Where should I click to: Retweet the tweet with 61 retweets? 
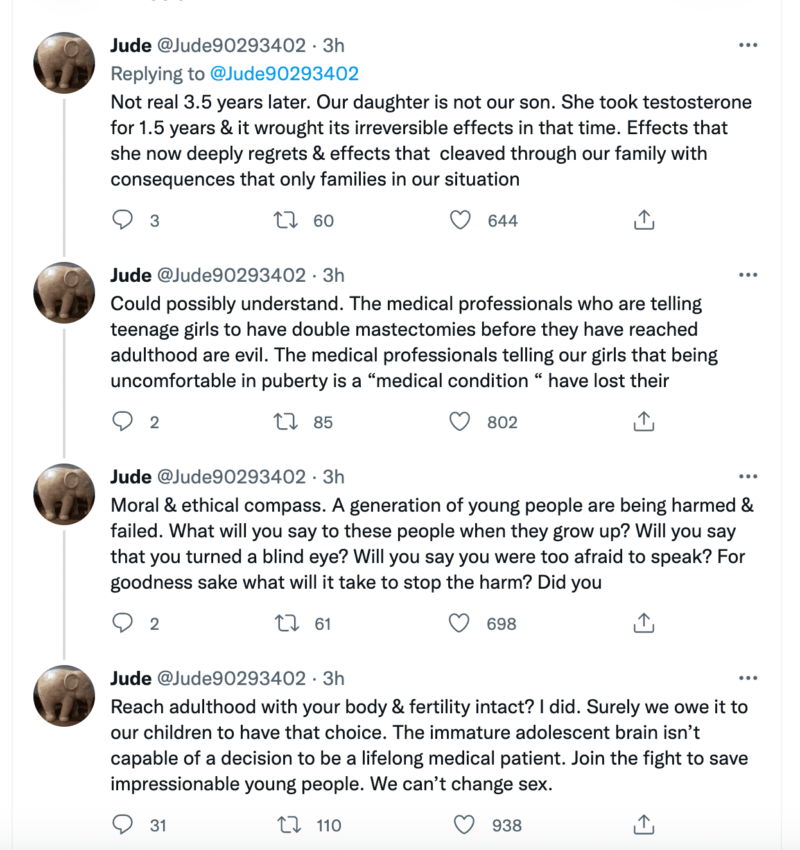(x=286, y=623)
